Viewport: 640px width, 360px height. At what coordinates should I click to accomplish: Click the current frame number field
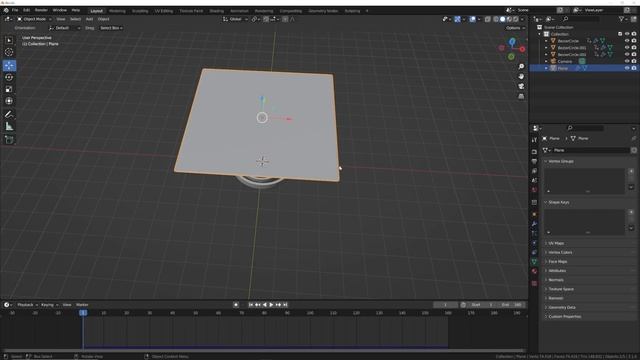pos(445,305)
